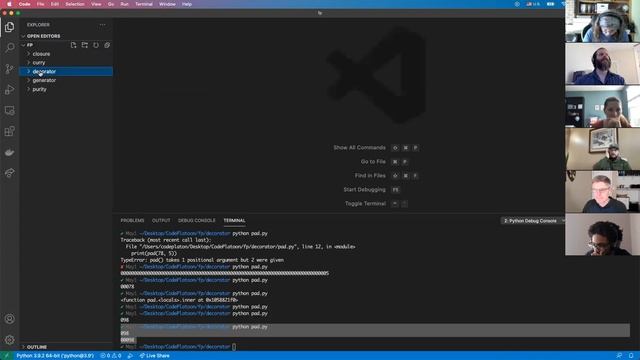Image resolution: width=640 pixels, height=360 pixels.
Task: Open Explorer's three-dot more actions menu
Action: (x=102, y=25)
